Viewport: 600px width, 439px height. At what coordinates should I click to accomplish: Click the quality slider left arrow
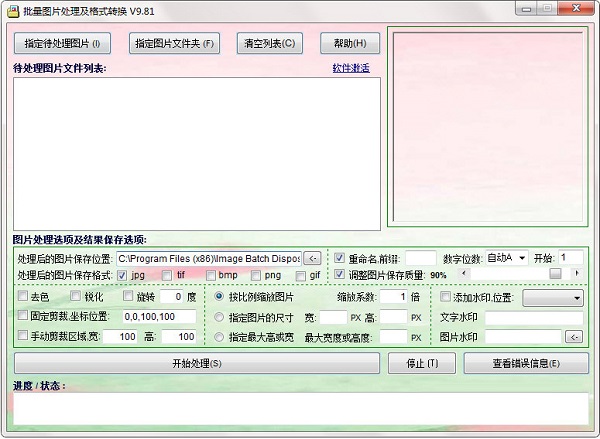464,274
